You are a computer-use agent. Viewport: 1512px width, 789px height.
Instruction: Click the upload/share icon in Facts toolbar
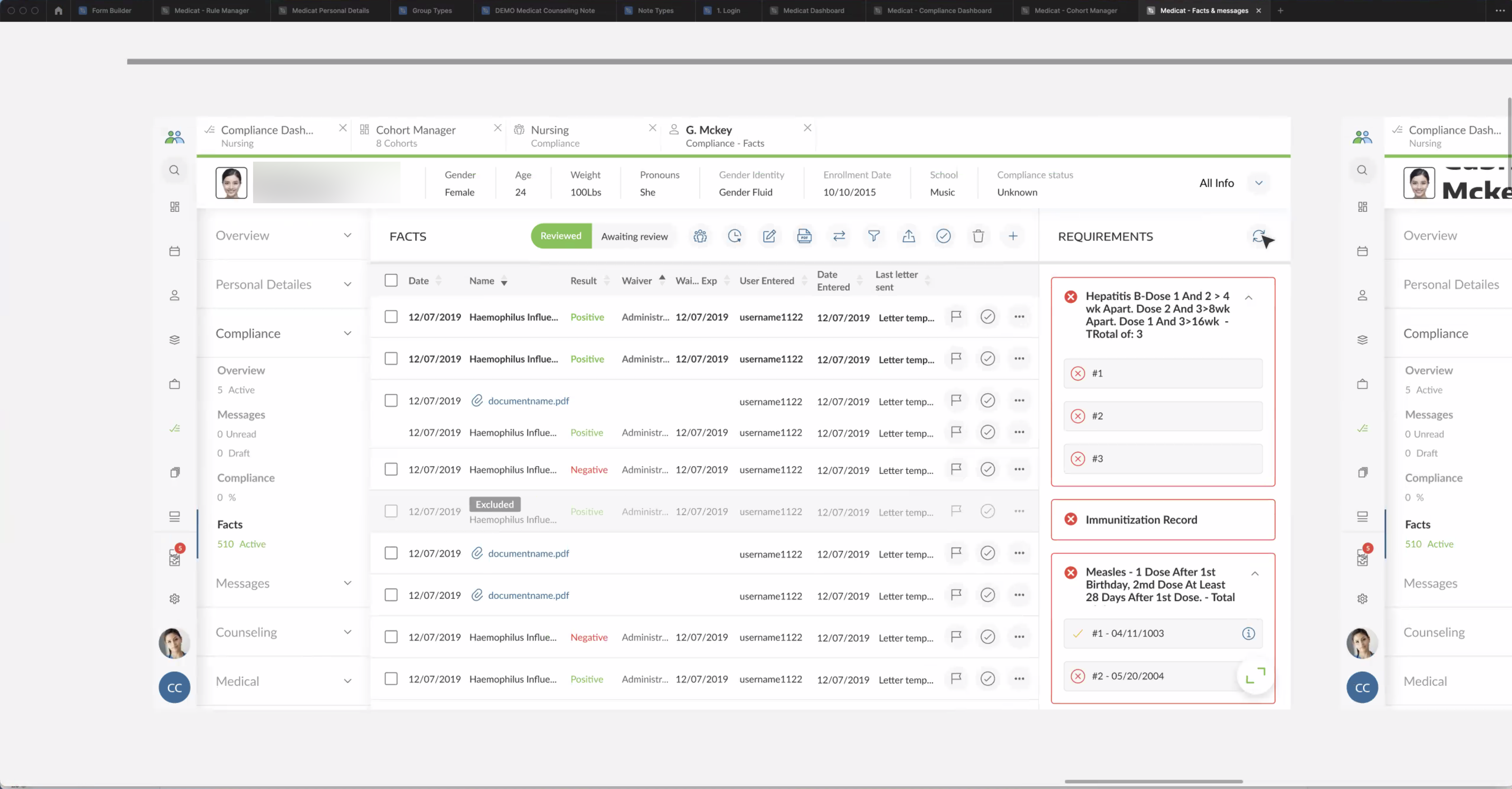(x=909, y=236)
